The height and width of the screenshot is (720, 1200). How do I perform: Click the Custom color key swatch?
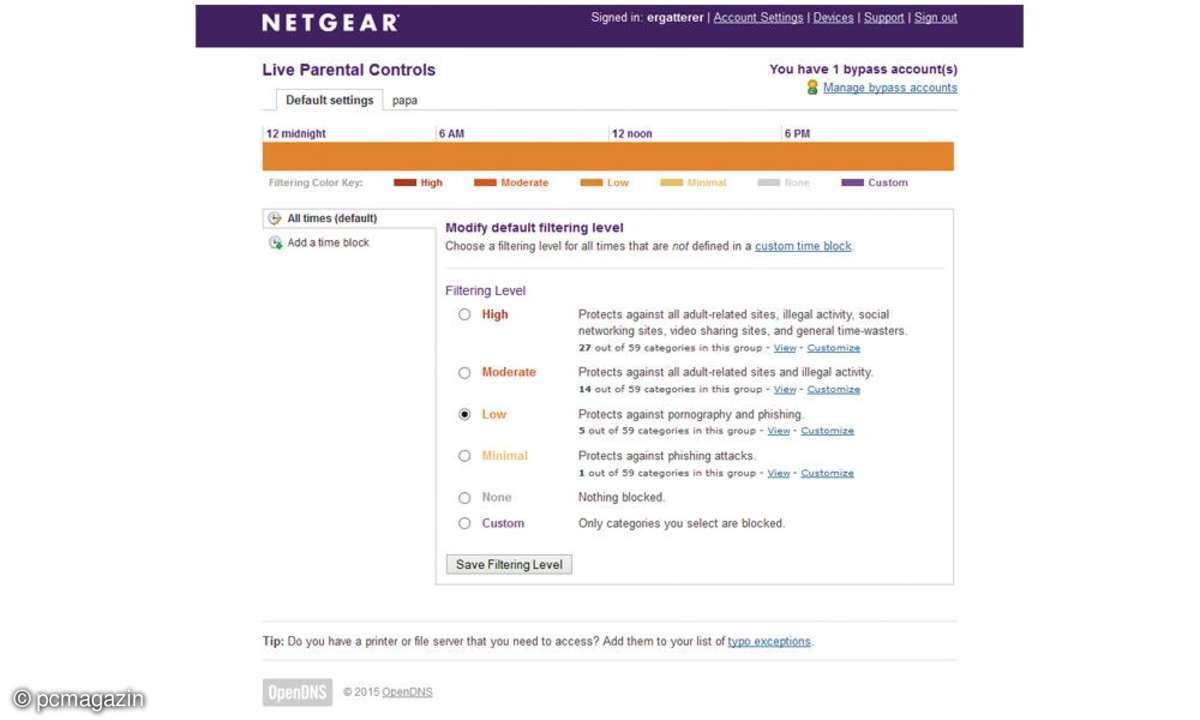click(853, 183)
